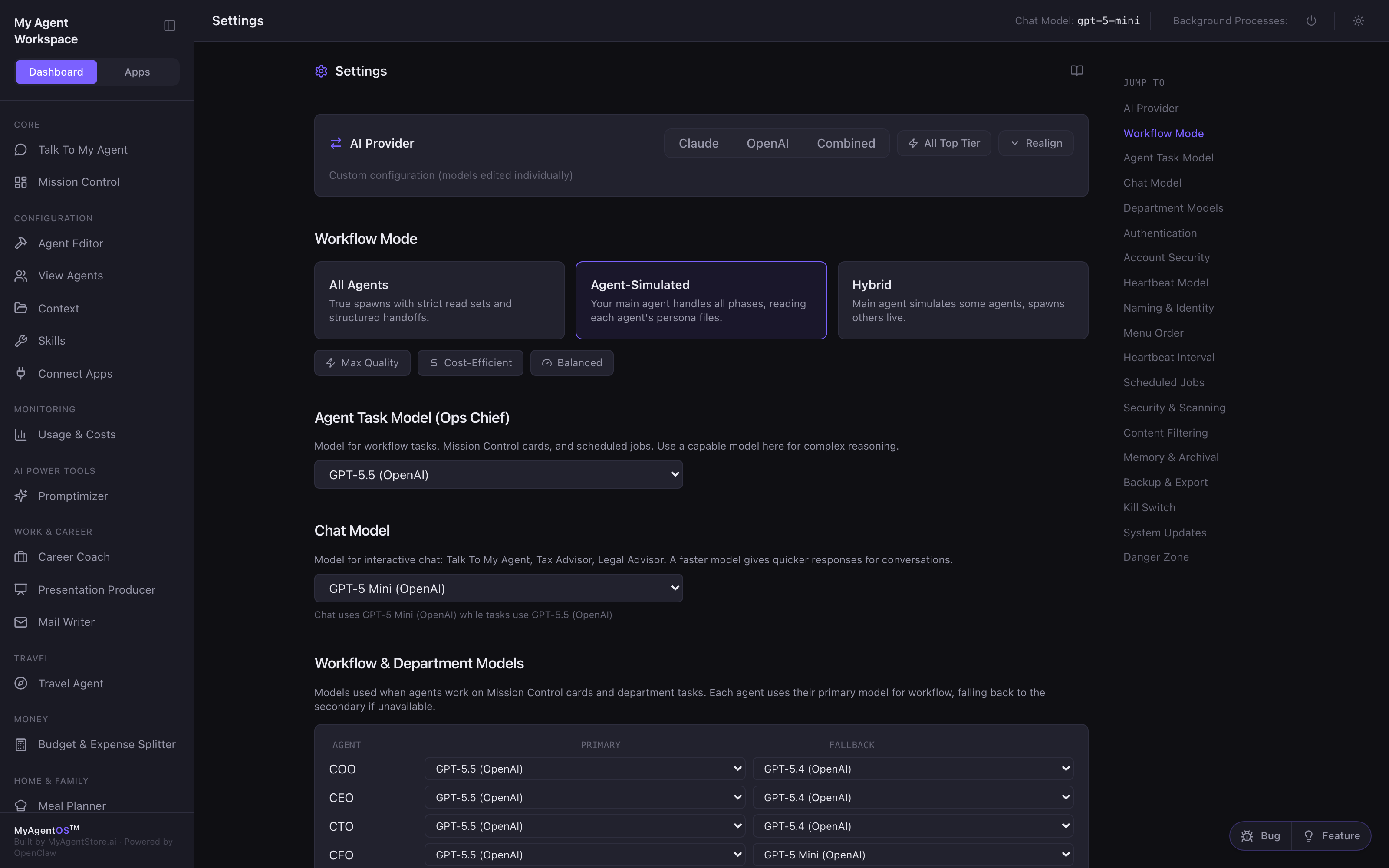Switch to the Apps tab
The image size is (1389, 868).
click(x=137, y=72)
